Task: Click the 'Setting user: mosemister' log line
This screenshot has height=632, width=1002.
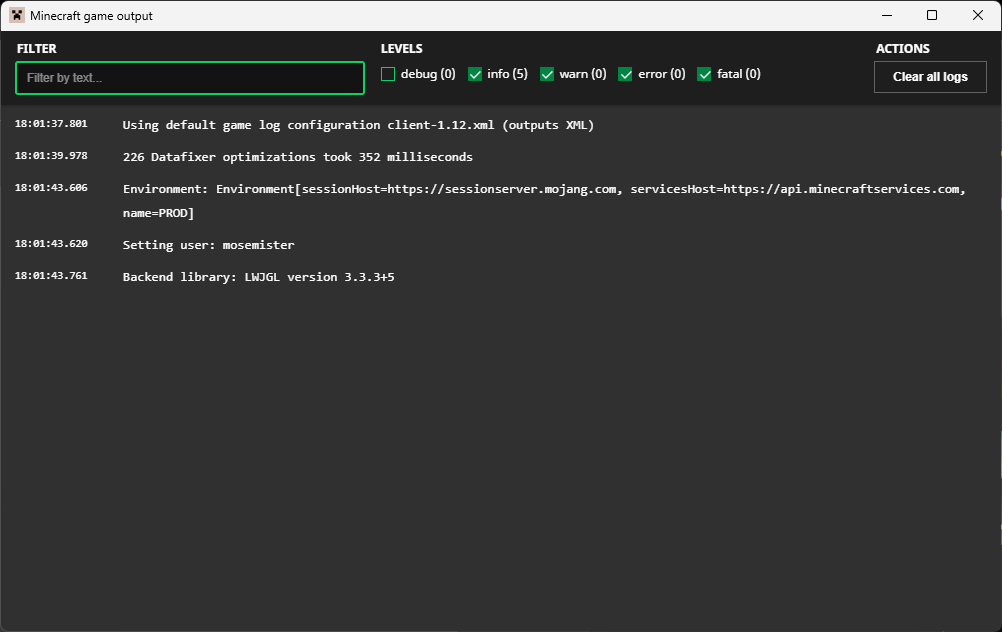Action: click(208, 245)
